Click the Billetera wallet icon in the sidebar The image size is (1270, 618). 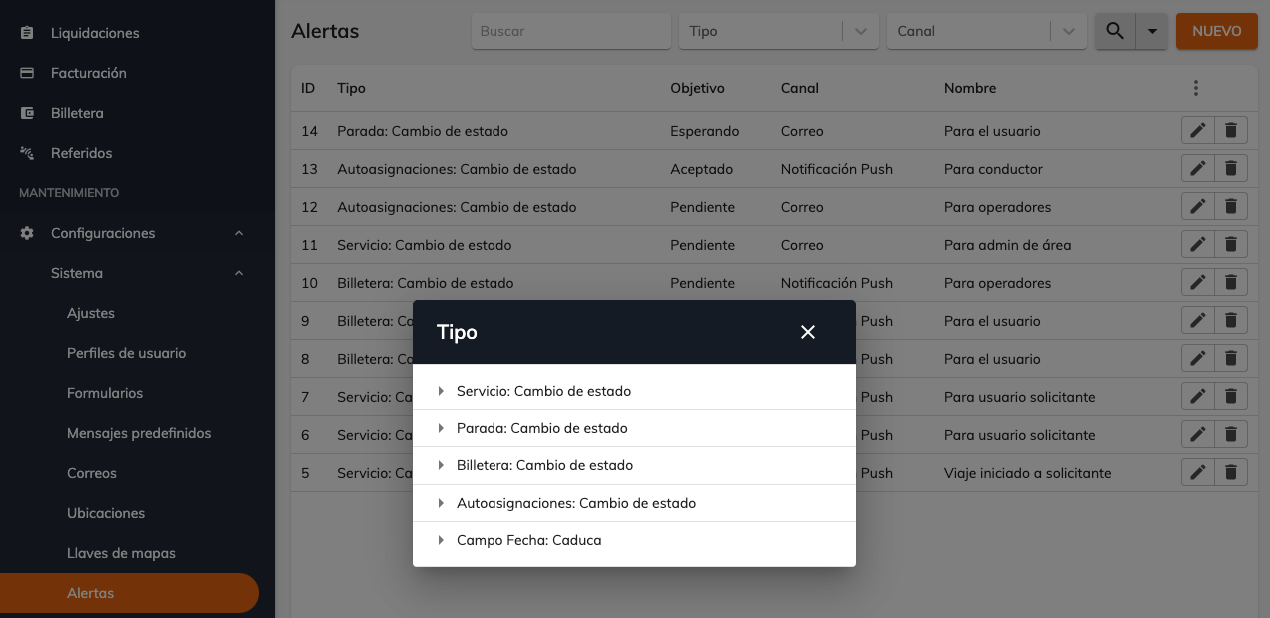[28, 113]
